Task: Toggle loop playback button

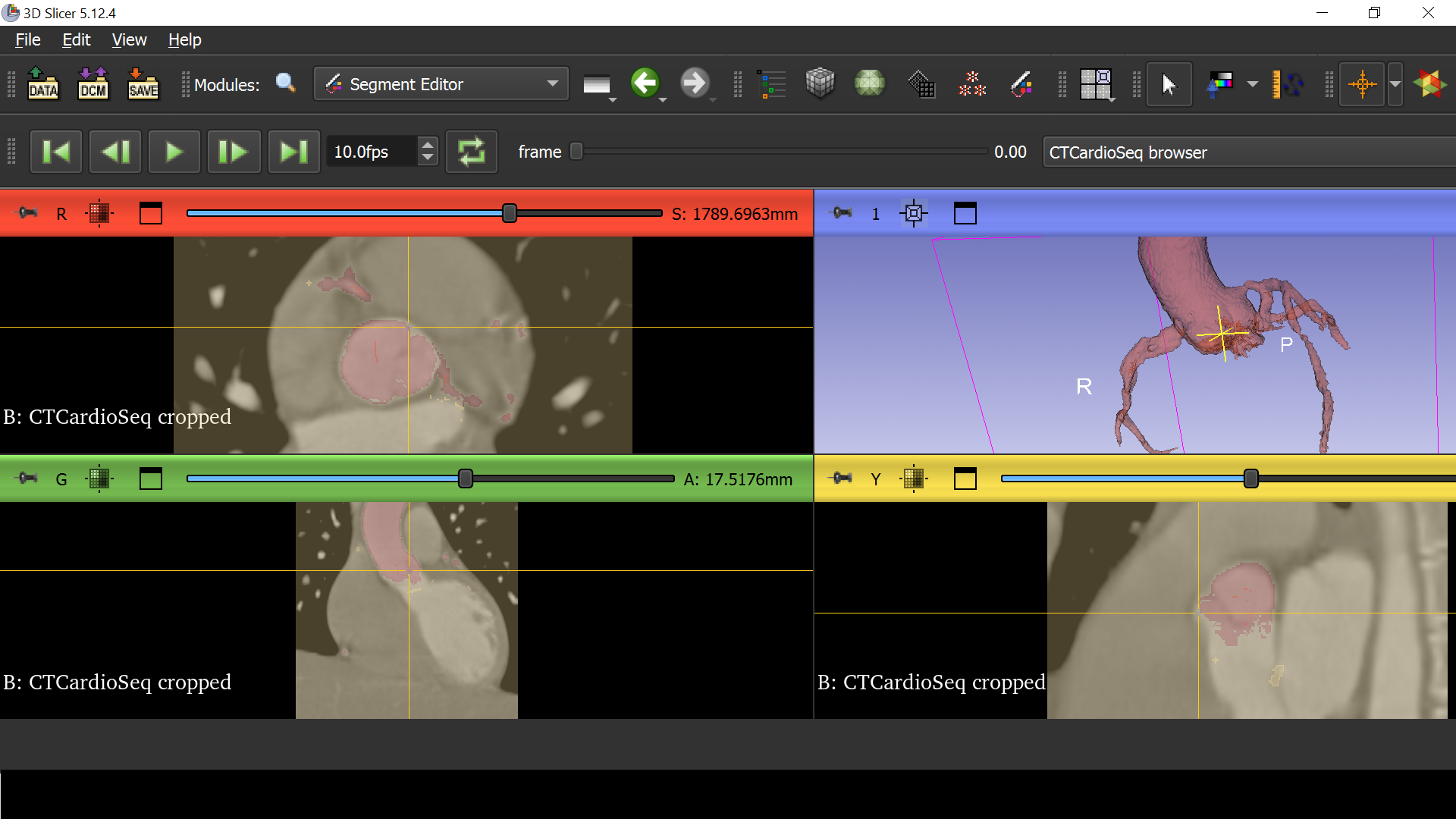Action: click(x=472, y=152)
